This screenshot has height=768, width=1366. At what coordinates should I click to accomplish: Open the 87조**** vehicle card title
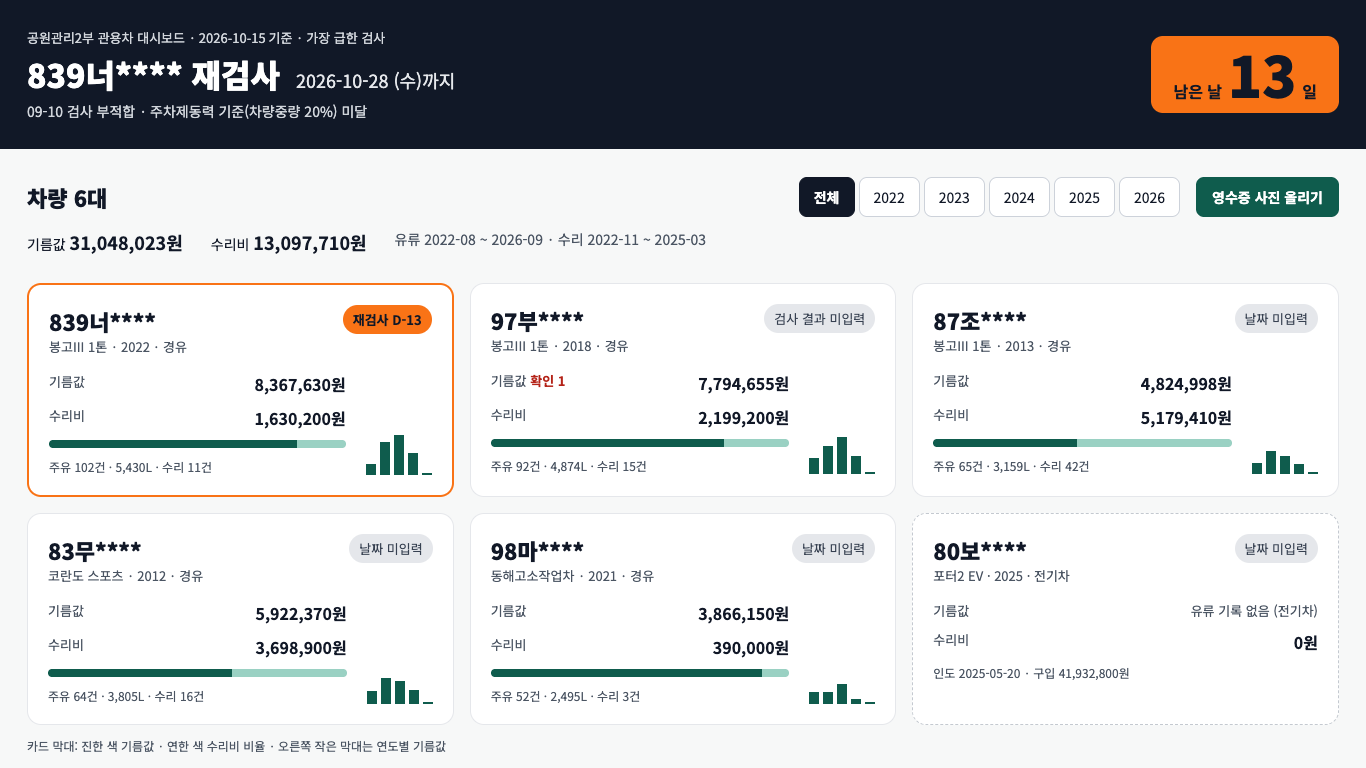980,321
